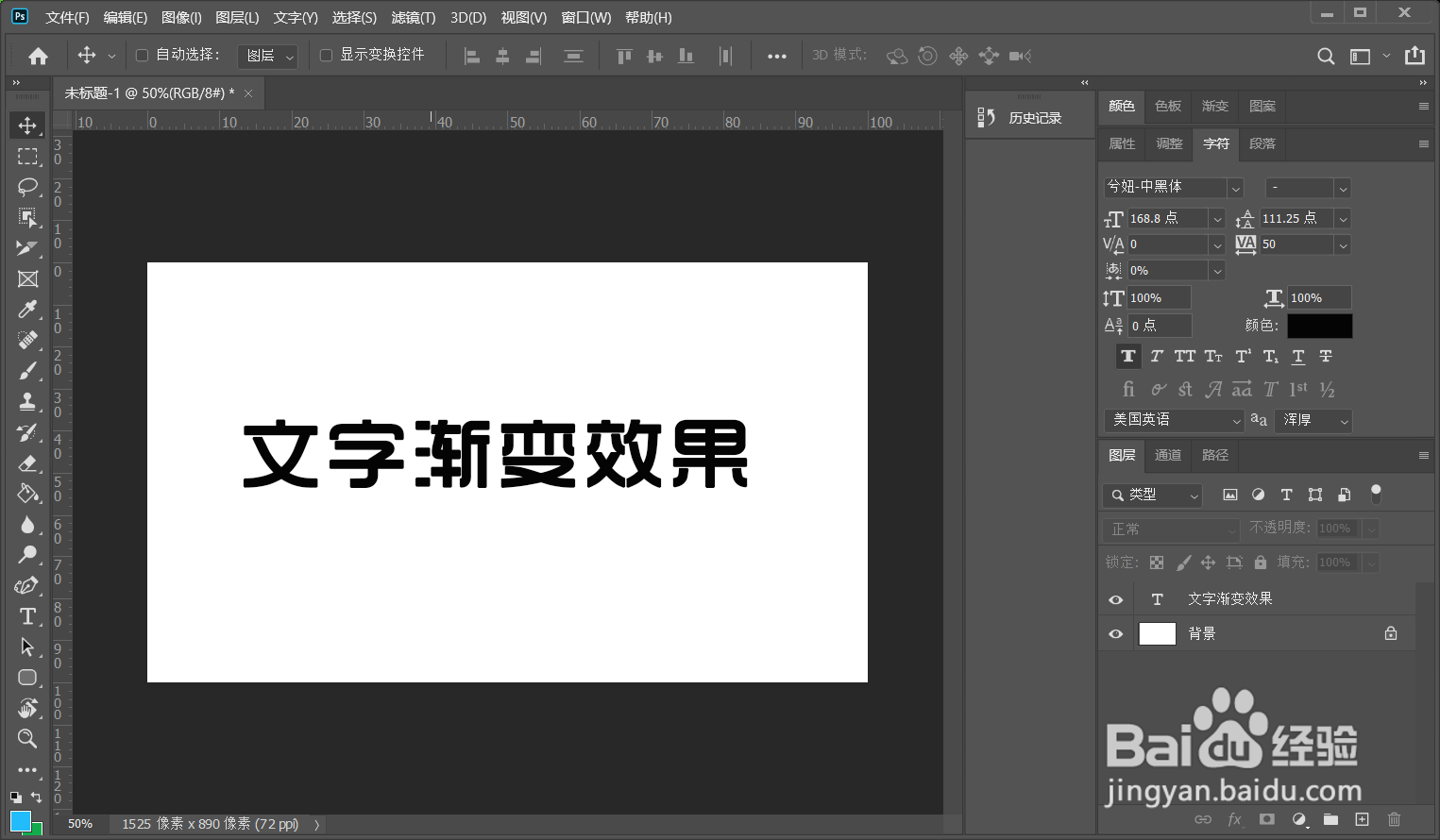1440x840 pixels.
Task: Switch to the 路径 tab
Action: tap(1215, 455)
